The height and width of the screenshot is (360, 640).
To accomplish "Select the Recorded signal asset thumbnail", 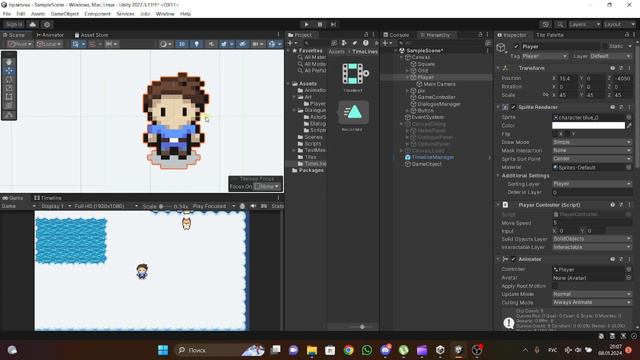I will [353, 113].
